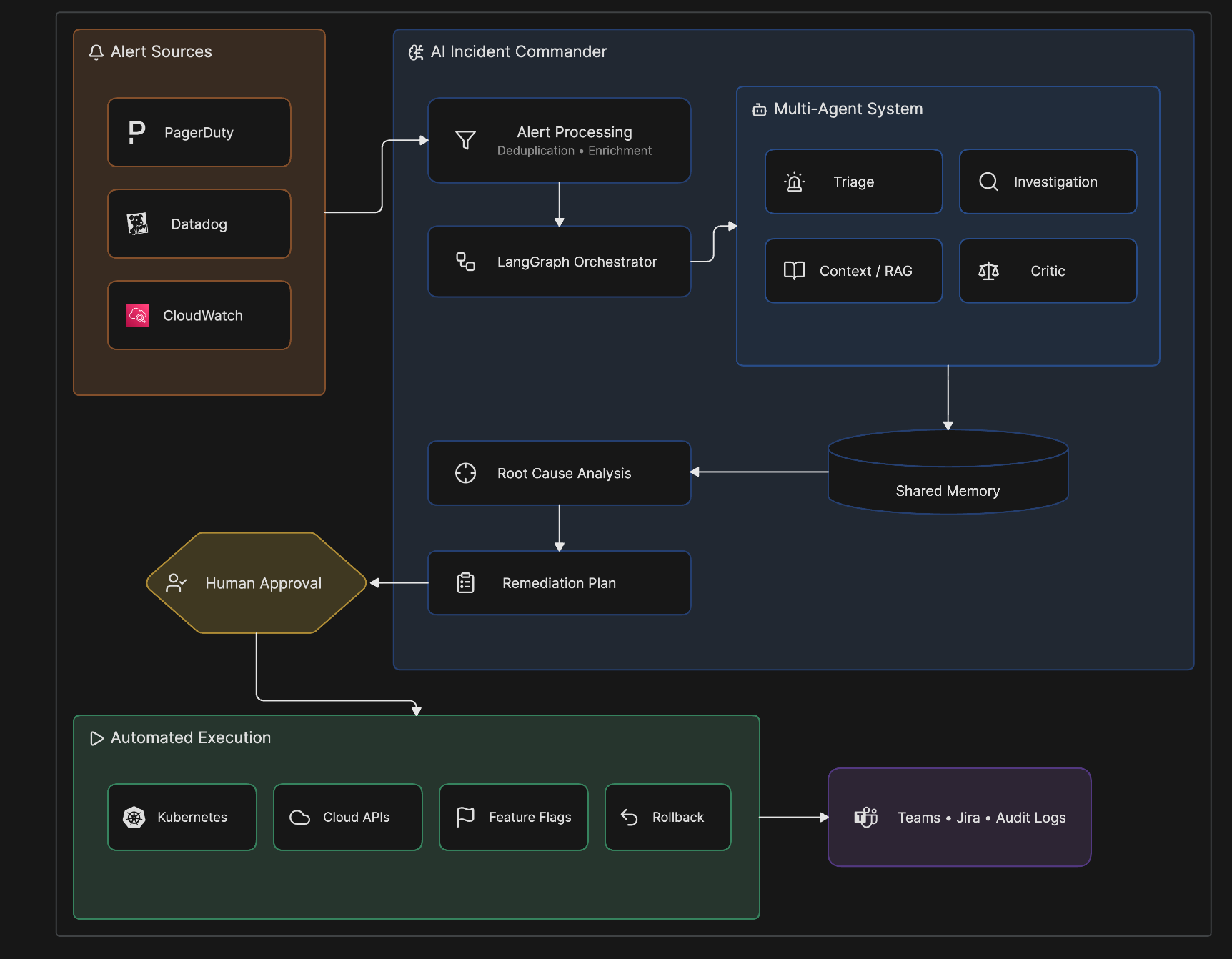Select the LangGraph Orchestrator node
Screen dimensions: 1232x959
pos(560,262)
